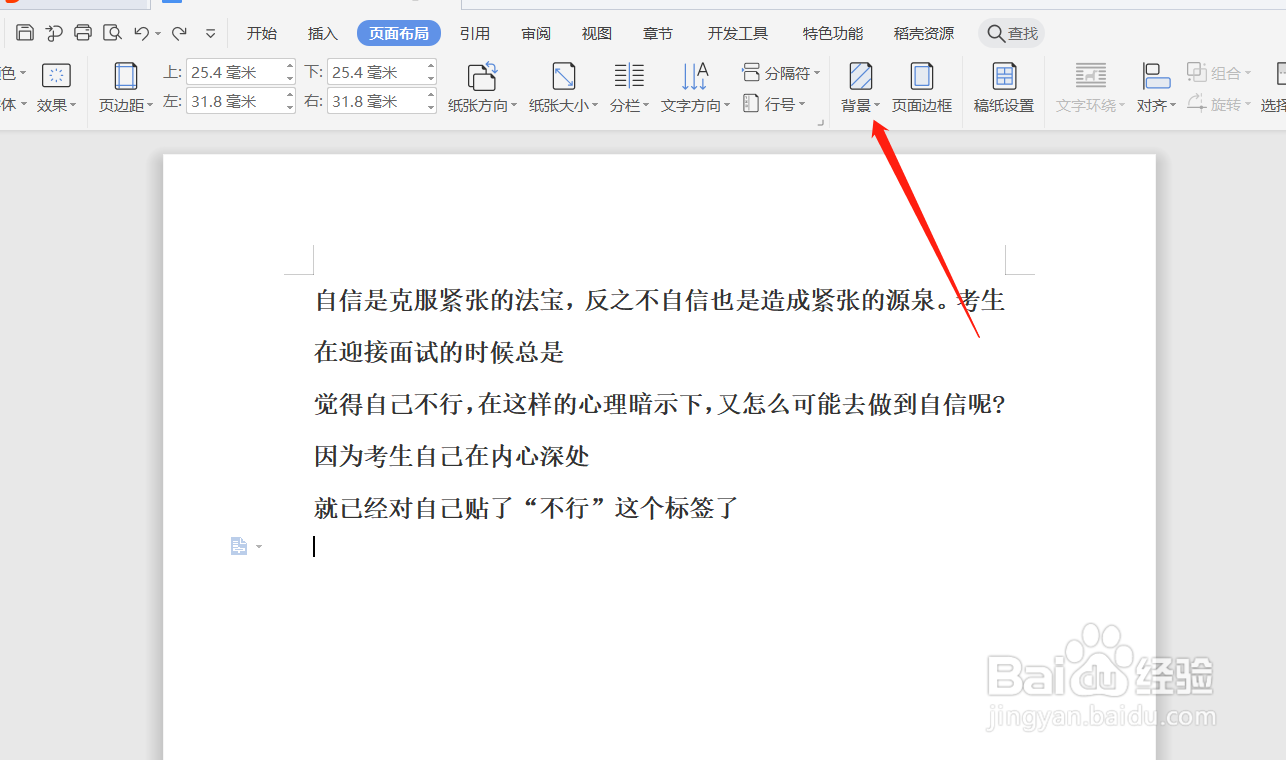
Task: Click paragraph layout icon left of cursor
Action: (x=239, y=546)
